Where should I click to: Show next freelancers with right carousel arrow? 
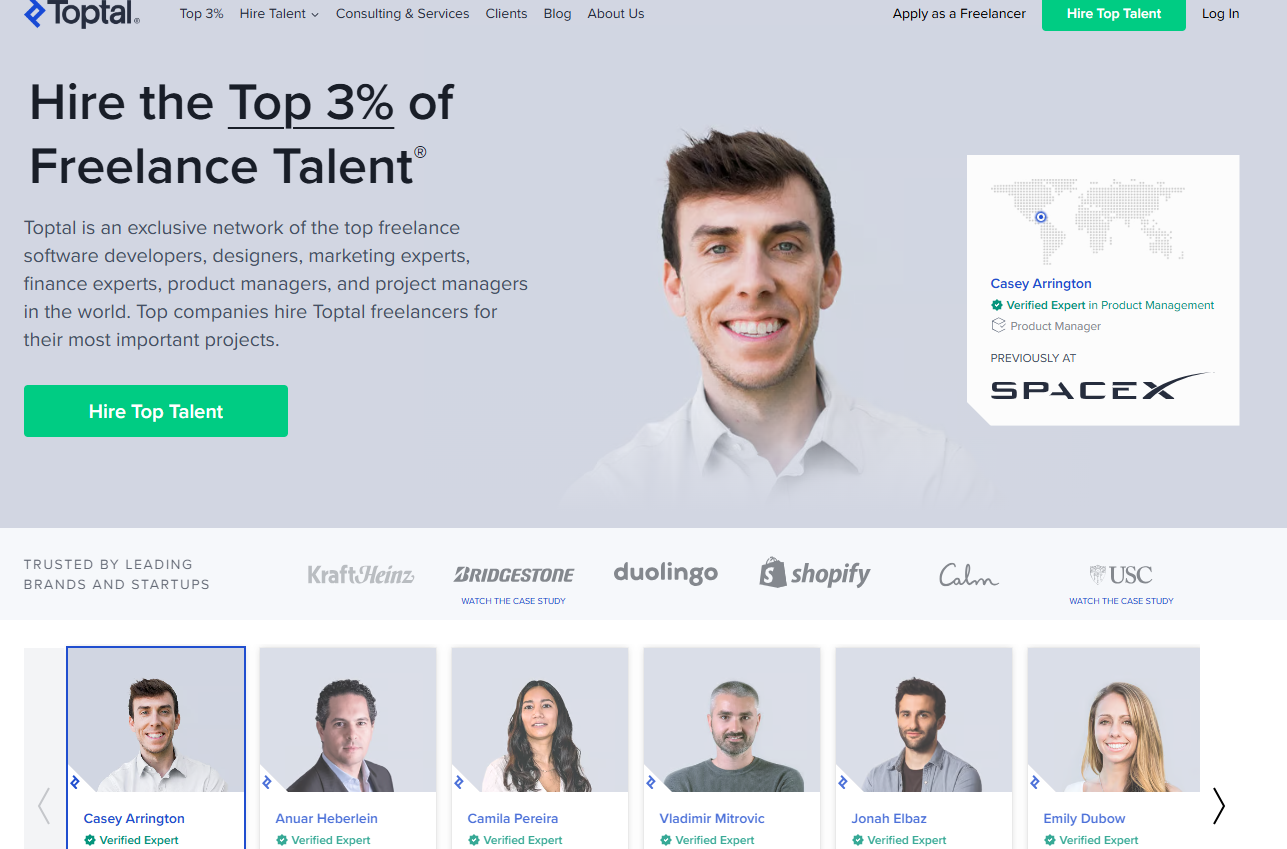[x=1218, y=805]
